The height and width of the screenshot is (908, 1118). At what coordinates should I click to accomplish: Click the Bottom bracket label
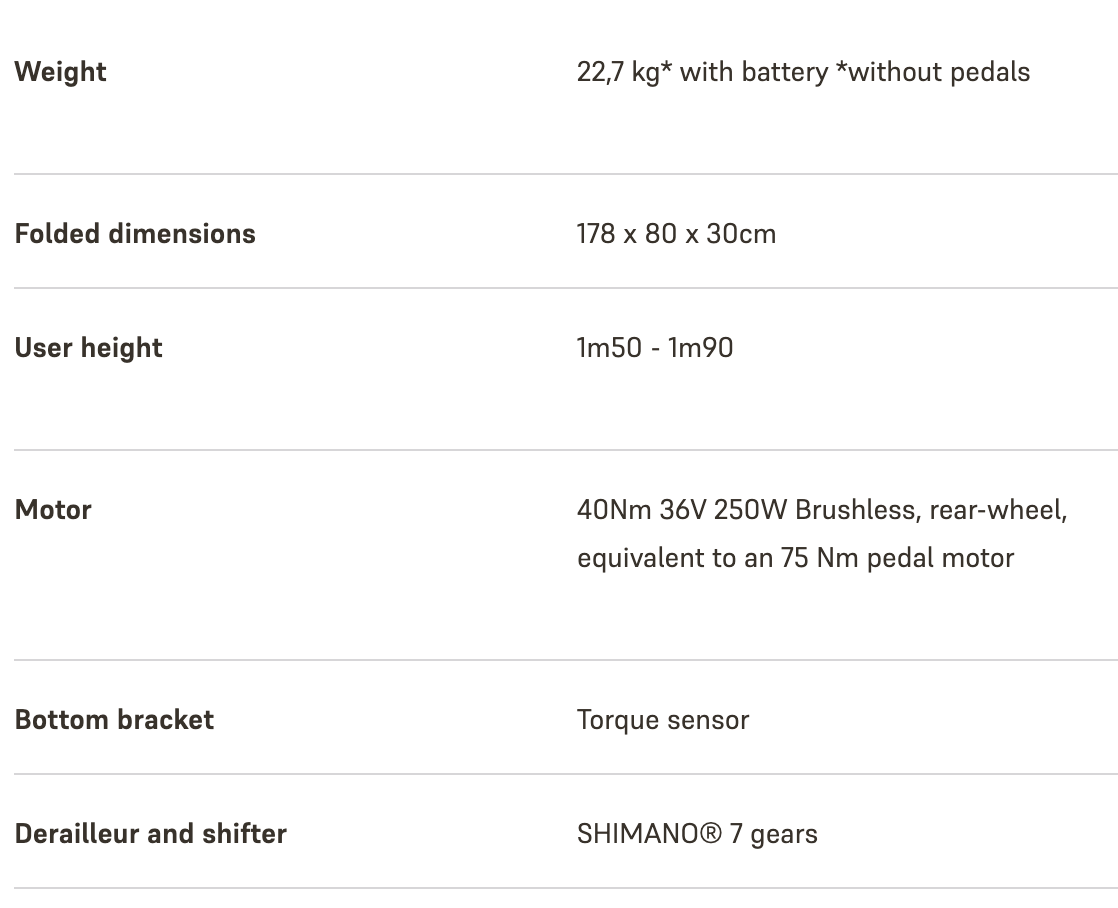pos(114,720)
